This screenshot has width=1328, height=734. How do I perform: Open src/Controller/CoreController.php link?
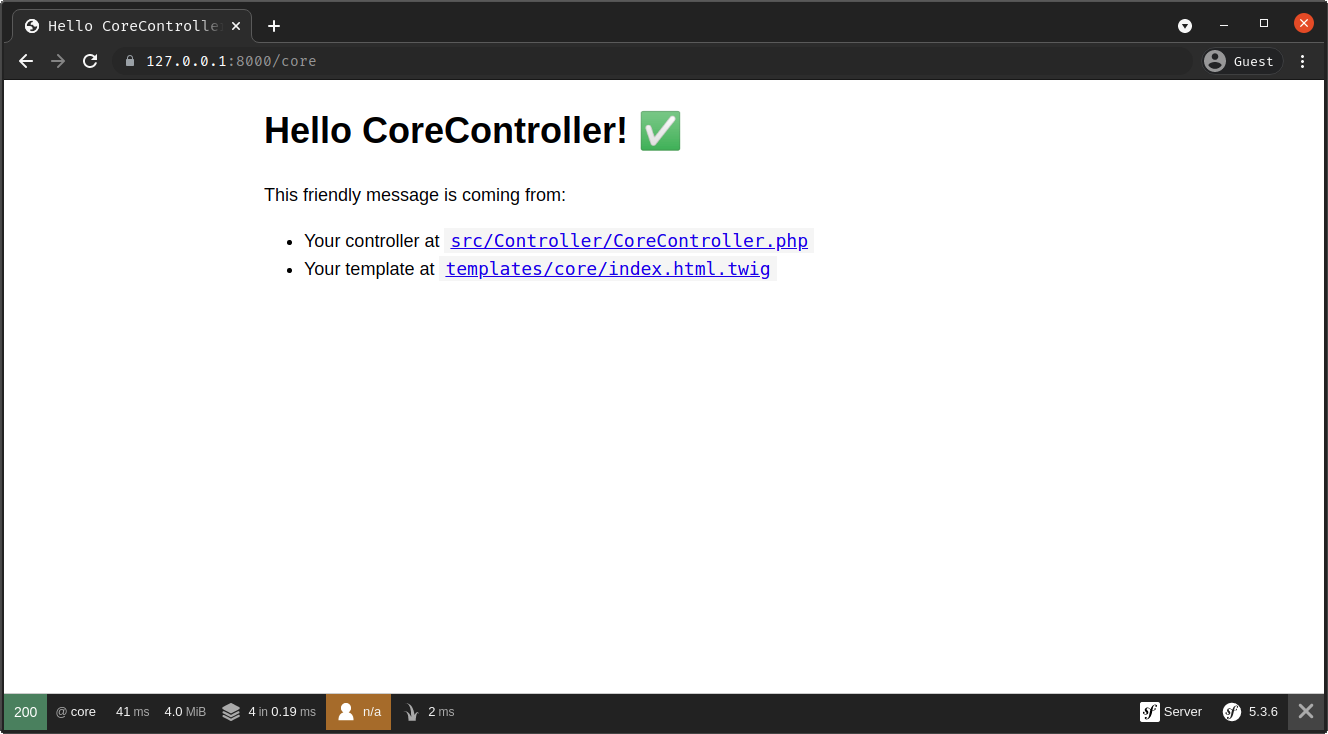point(629,241)
